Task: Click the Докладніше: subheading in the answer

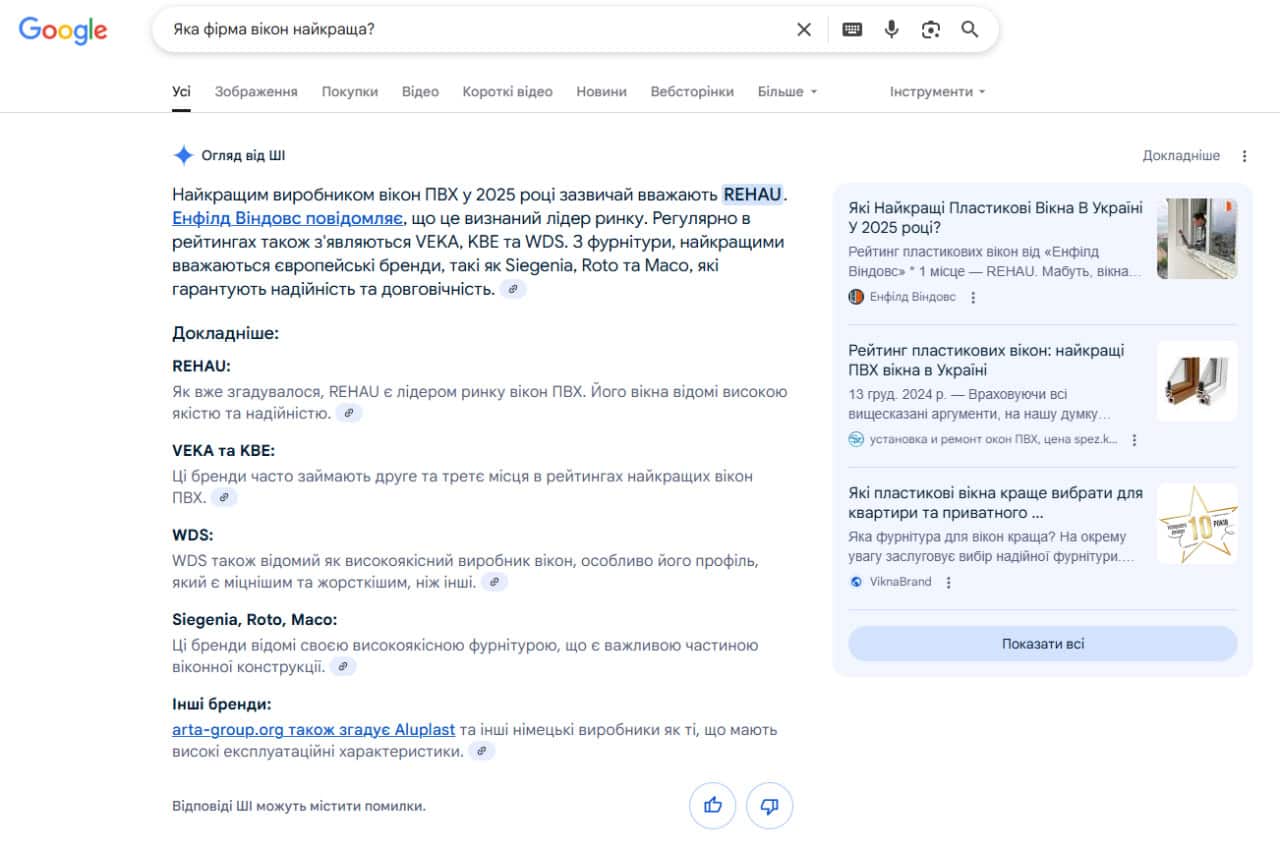Action: (225, 333)
